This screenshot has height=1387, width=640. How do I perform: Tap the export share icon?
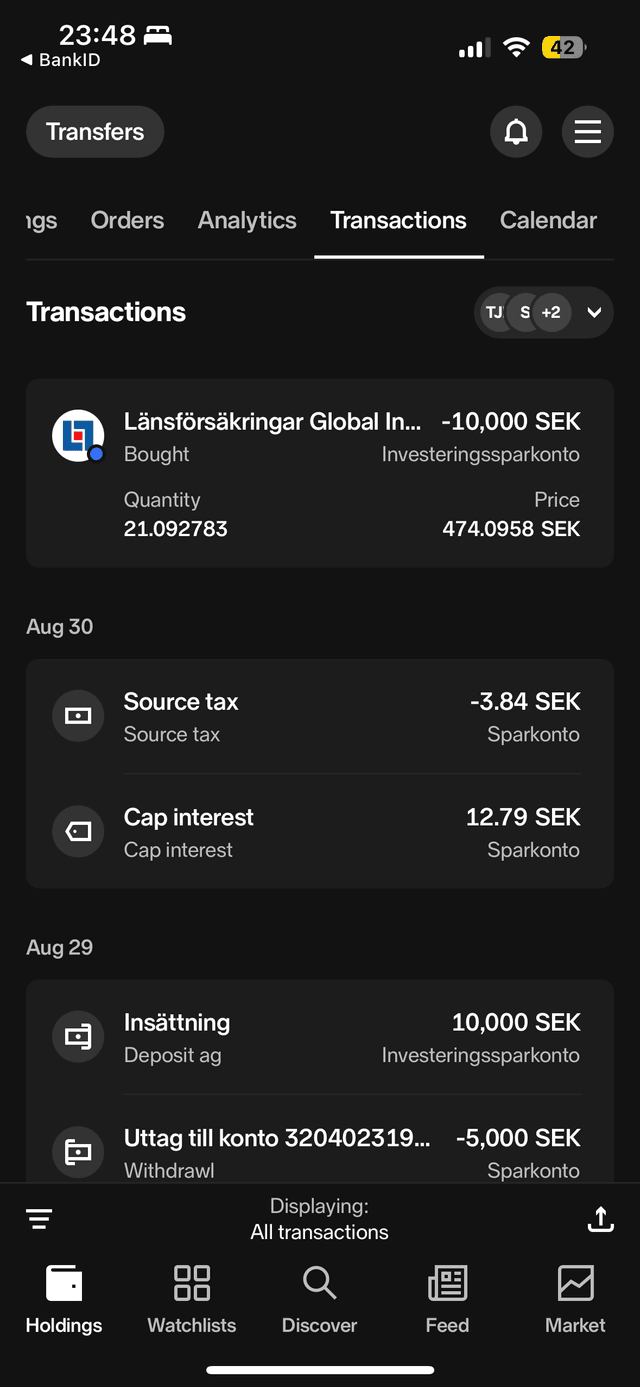click(600, 1219)
